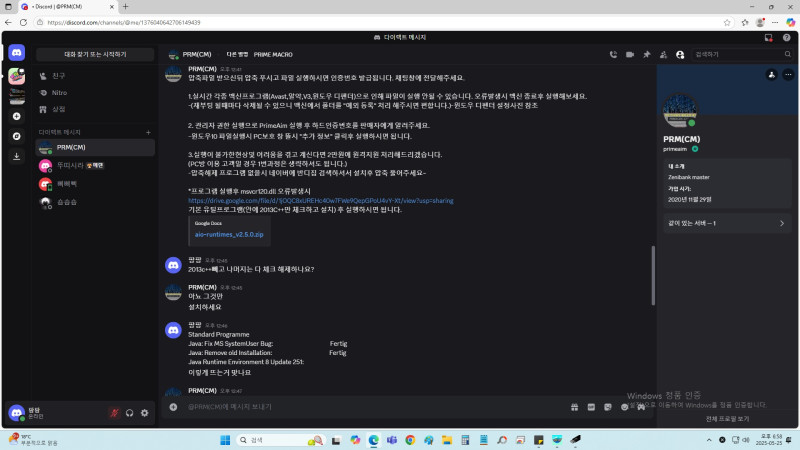This screenshot has height=450, width=800.
Task: Toggle headphone deafen
Action: (130, 412)
